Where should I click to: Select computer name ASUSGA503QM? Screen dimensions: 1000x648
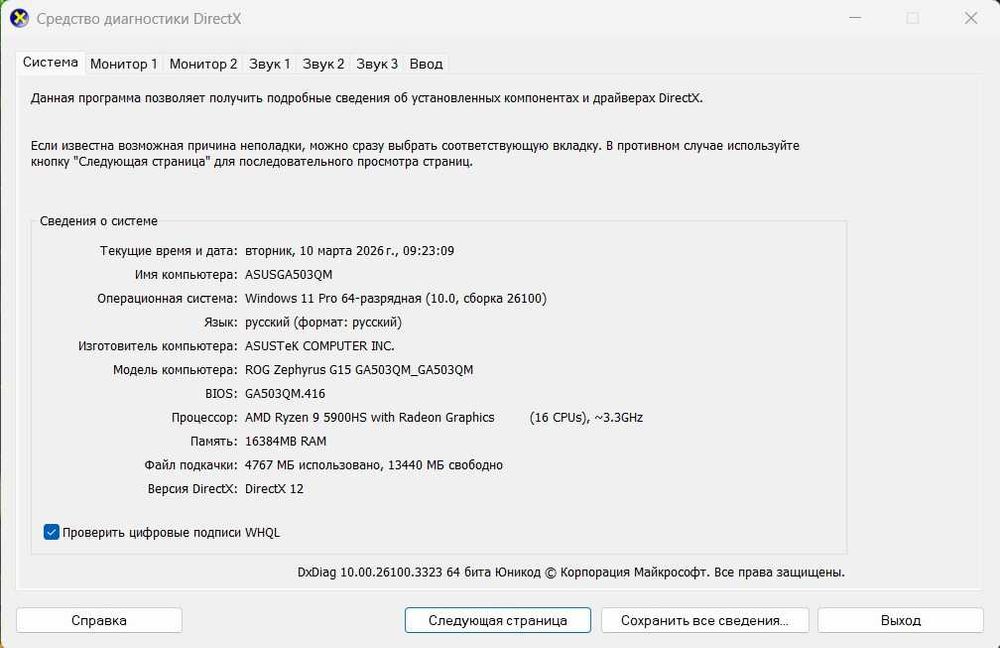click(x=288, y=275)
